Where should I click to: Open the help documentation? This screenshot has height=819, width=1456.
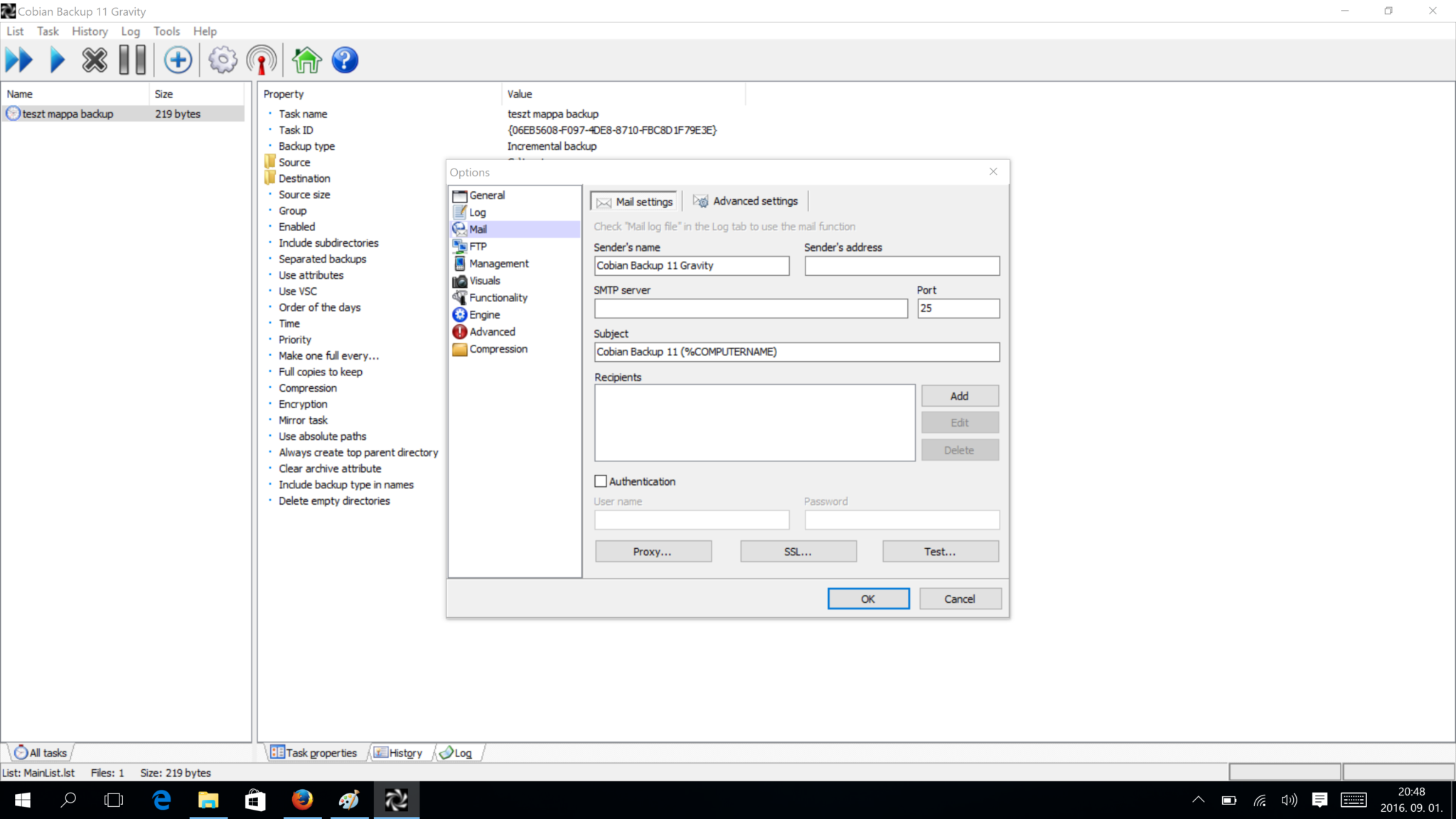pyautogui.click(x=345, y=60)
